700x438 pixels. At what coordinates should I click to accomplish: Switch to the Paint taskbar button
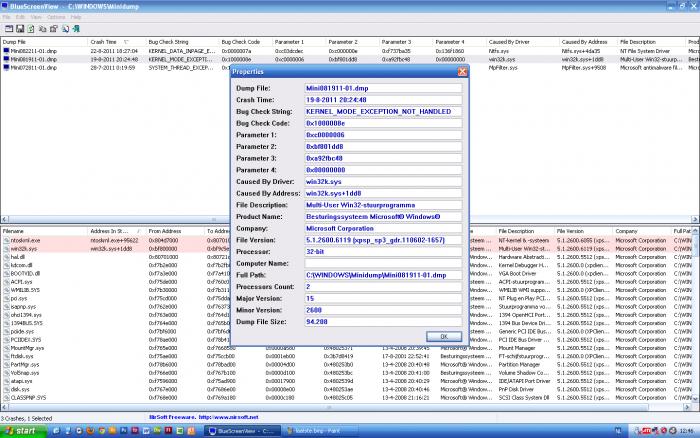tap(321, 431)
